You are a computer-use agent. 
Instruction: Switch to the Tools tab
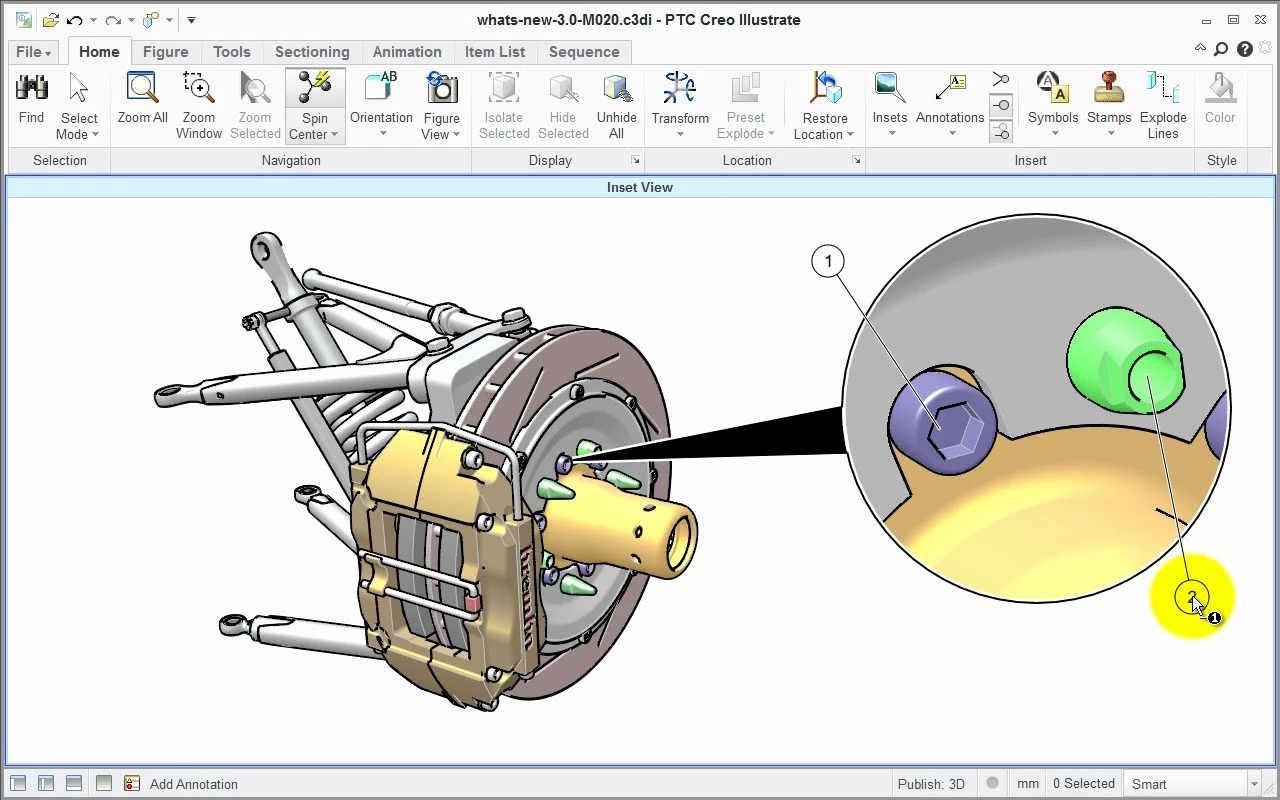(x=231, y=52)
